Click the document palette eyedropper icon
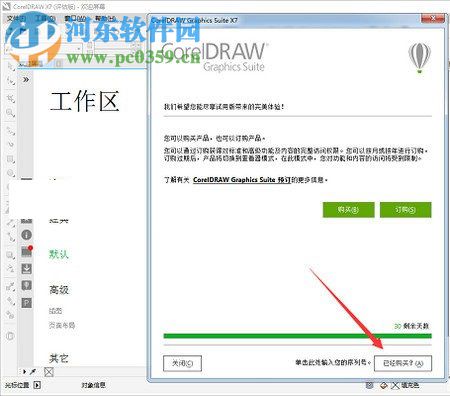 33,372
